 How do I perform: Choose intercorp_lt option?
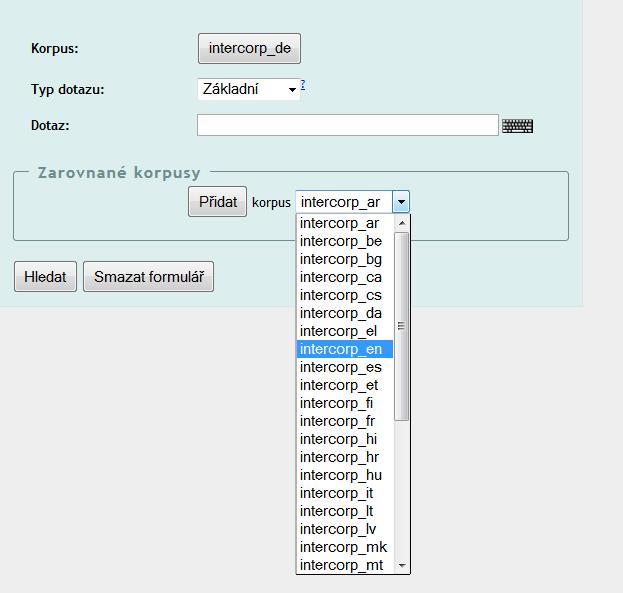[x=345, y=511]
